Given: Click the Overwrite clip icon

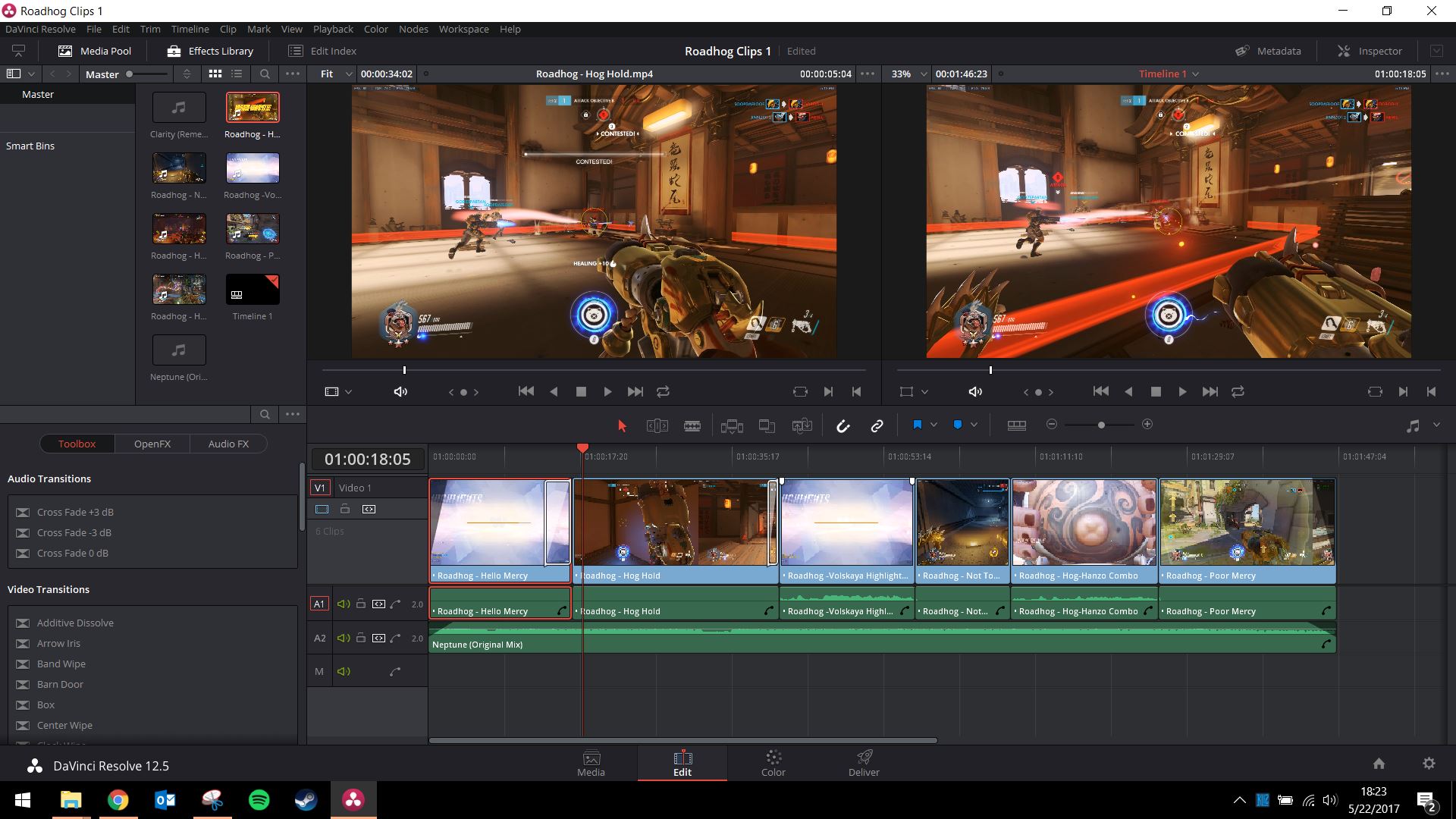Looking at the screenshot, I should click(767, 426).
